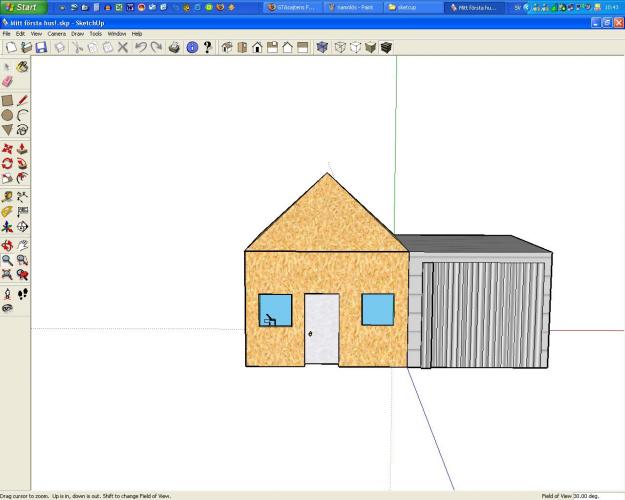625x500 pixels.
Task: Click the Print icon
Action: point(174,47)
